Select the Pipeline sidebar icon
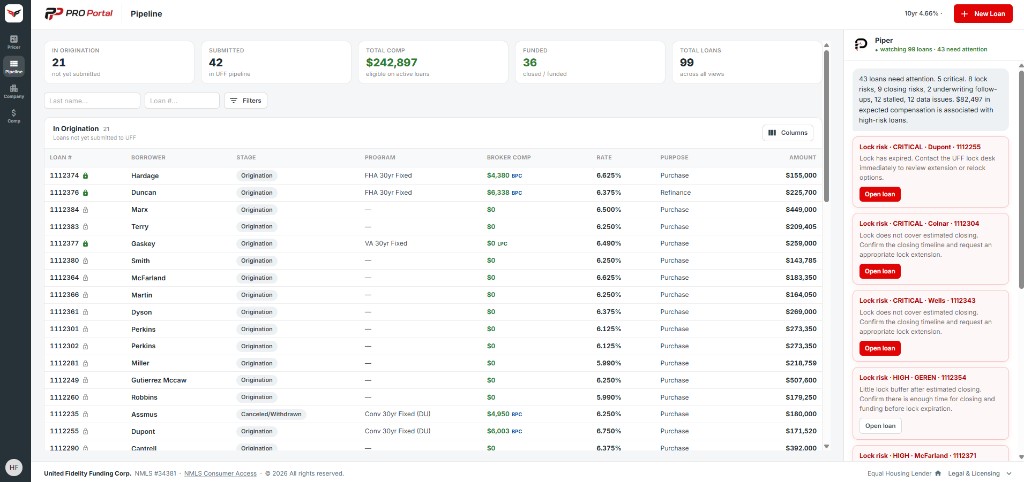This screenshot has height=482, width=1024. coord(14,66)
